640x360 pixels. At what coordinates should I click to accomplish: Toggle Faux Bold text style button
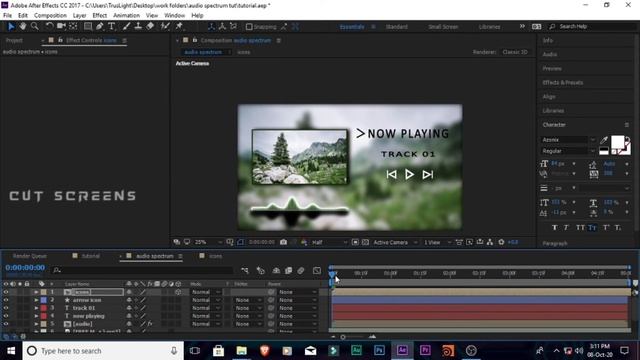click(x=554, y=228)
